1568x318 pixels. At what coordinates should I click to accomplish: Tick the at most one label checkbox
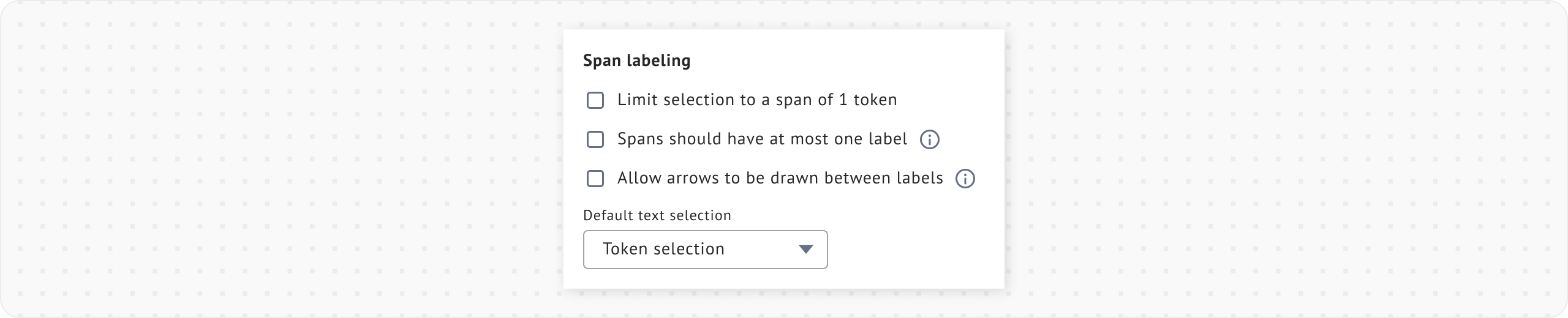[595, 139]
